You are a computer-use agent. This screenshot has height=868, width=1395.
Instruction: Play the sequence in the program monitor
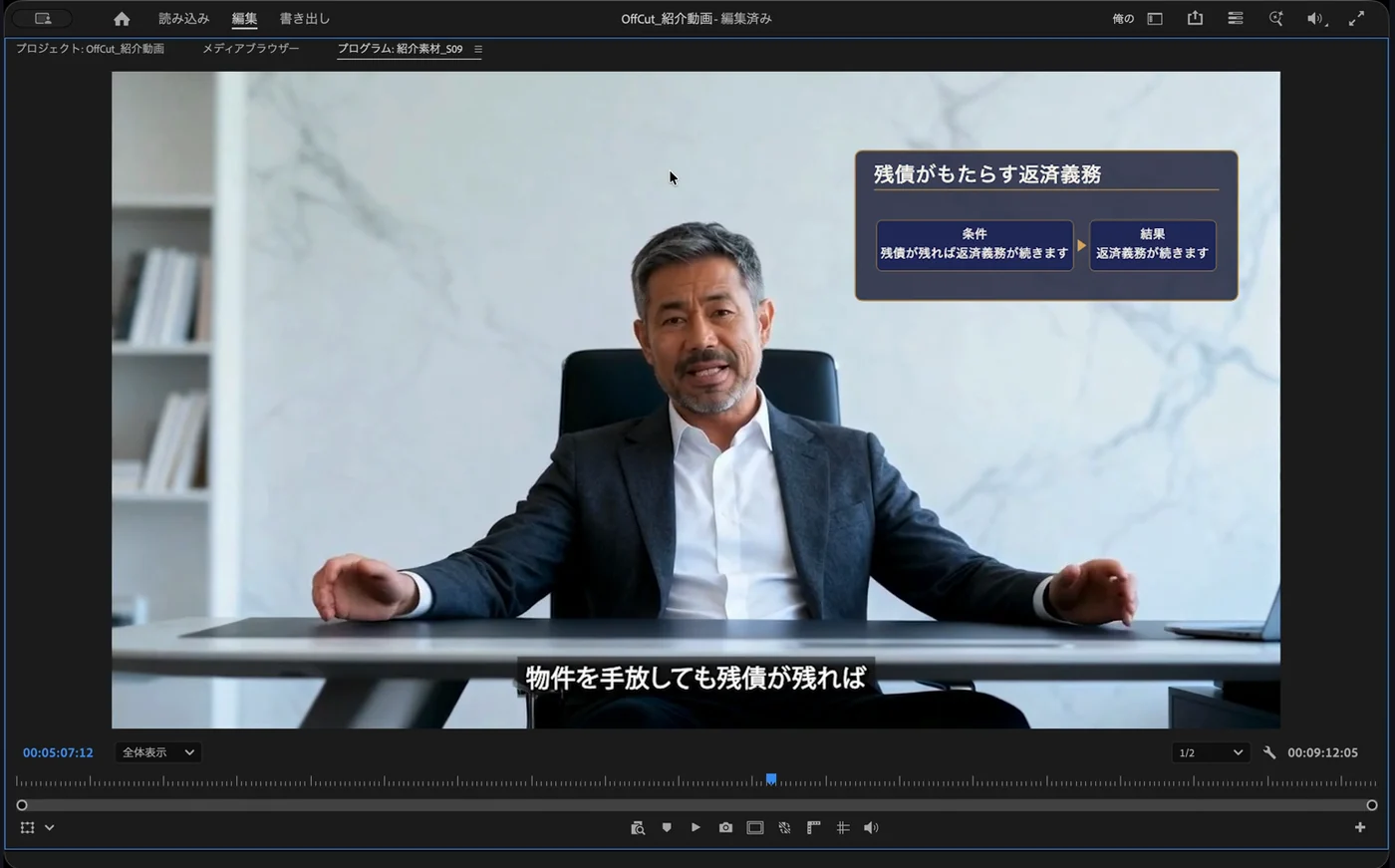coord(696,828)
